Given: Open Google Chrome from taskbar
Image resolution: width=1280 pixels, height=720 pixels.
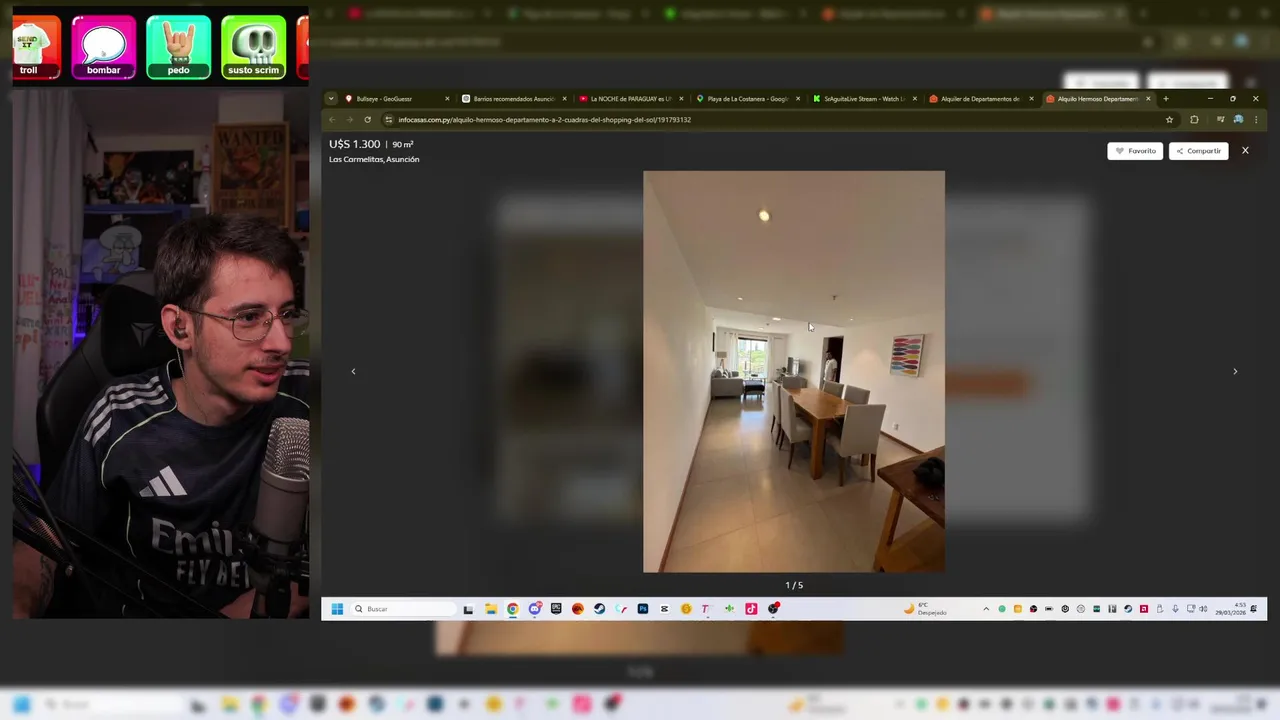Looking at the screenshot, I should 513,609.
